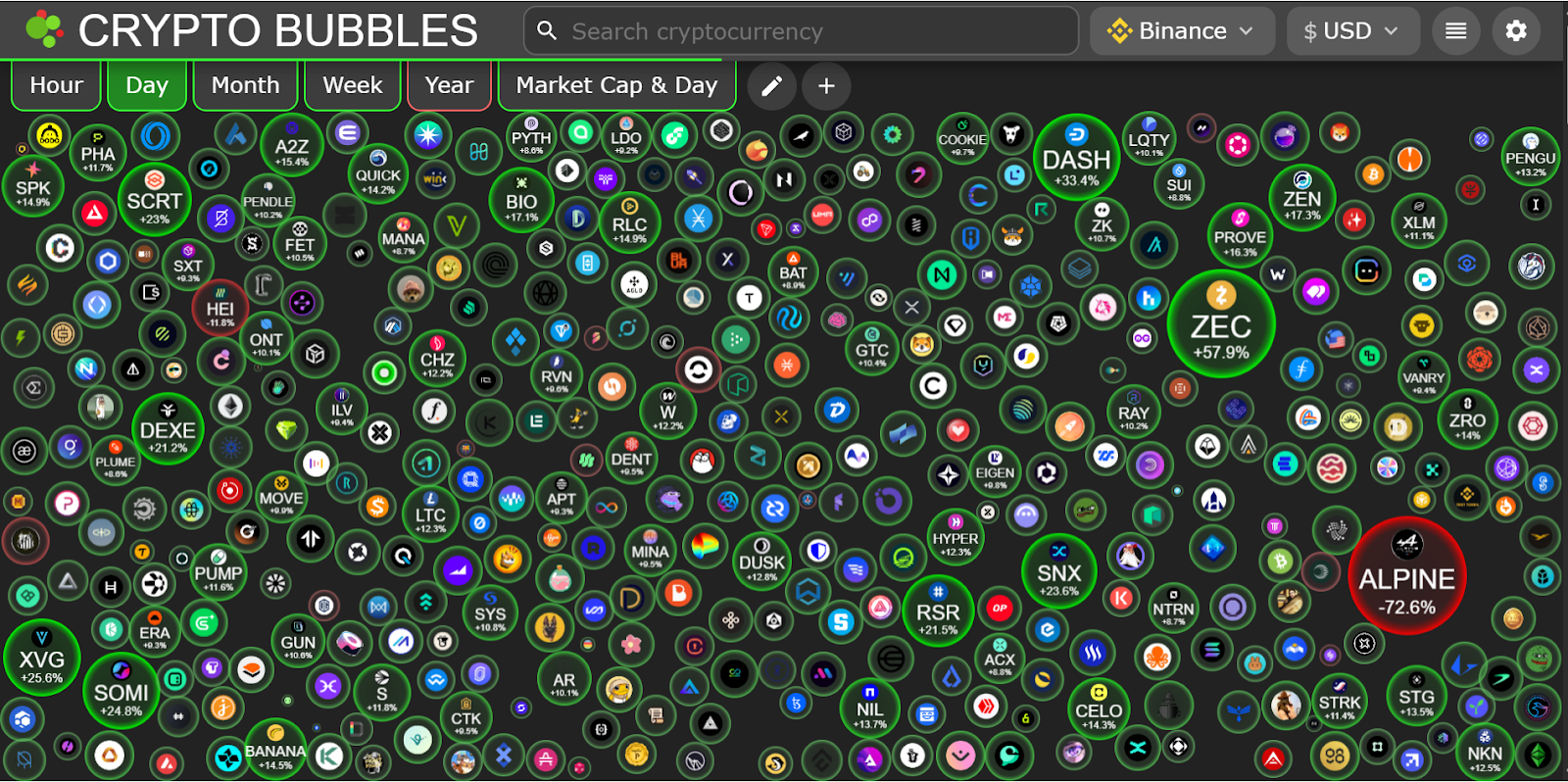Switch to the Hour tab
This screenshot has width=1568, height=782.
pos(56,85)
